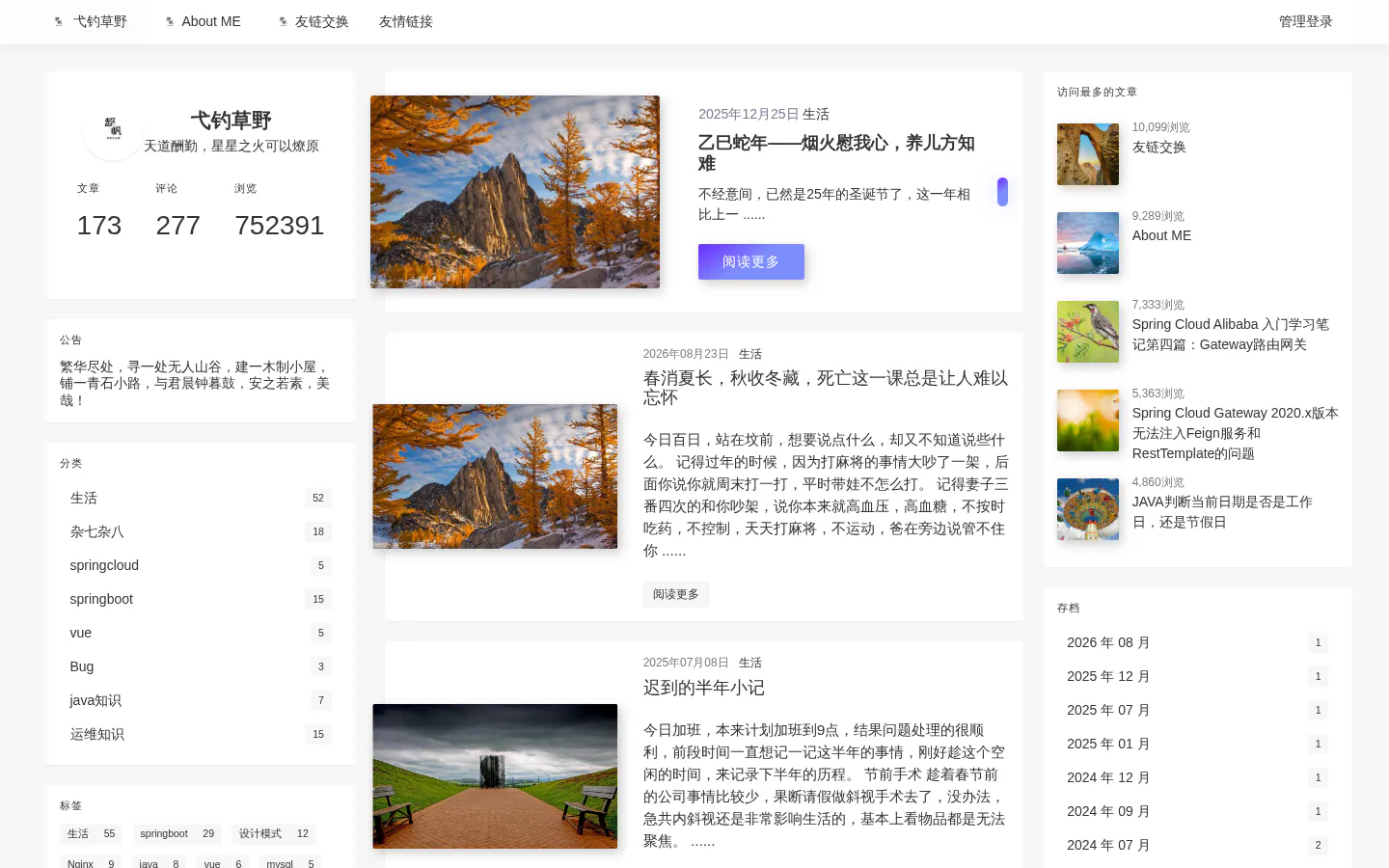Screen dimensions: 1389x868
Task: Click the green blur thumbnail beside Gateway post
Action: (x=1088, y=420)
